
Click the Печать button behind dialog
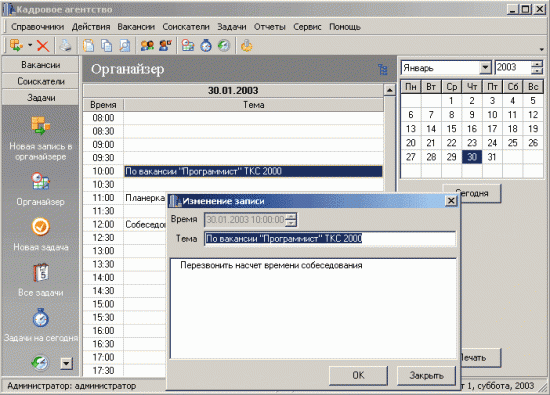[480, 358]
